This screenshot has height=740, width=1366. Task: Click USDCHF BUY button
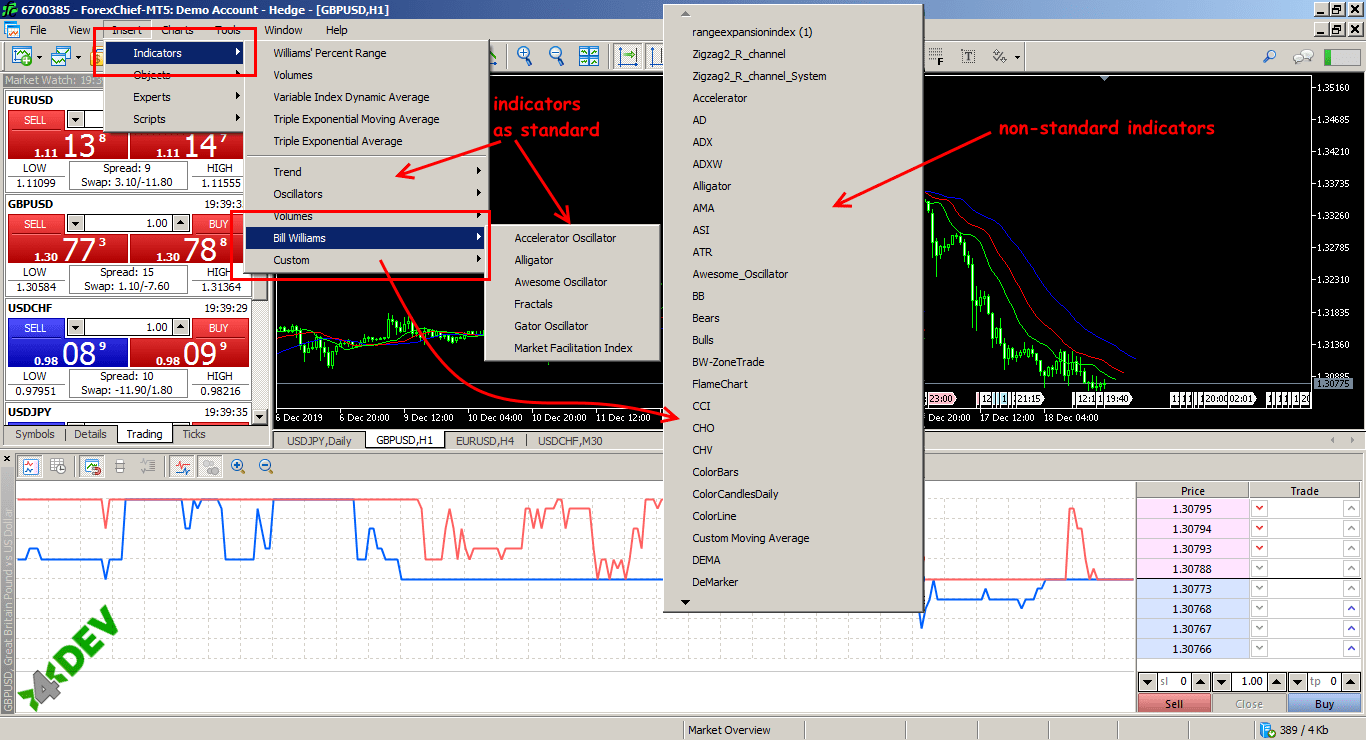pyautogui.click(x=219, y=328)
